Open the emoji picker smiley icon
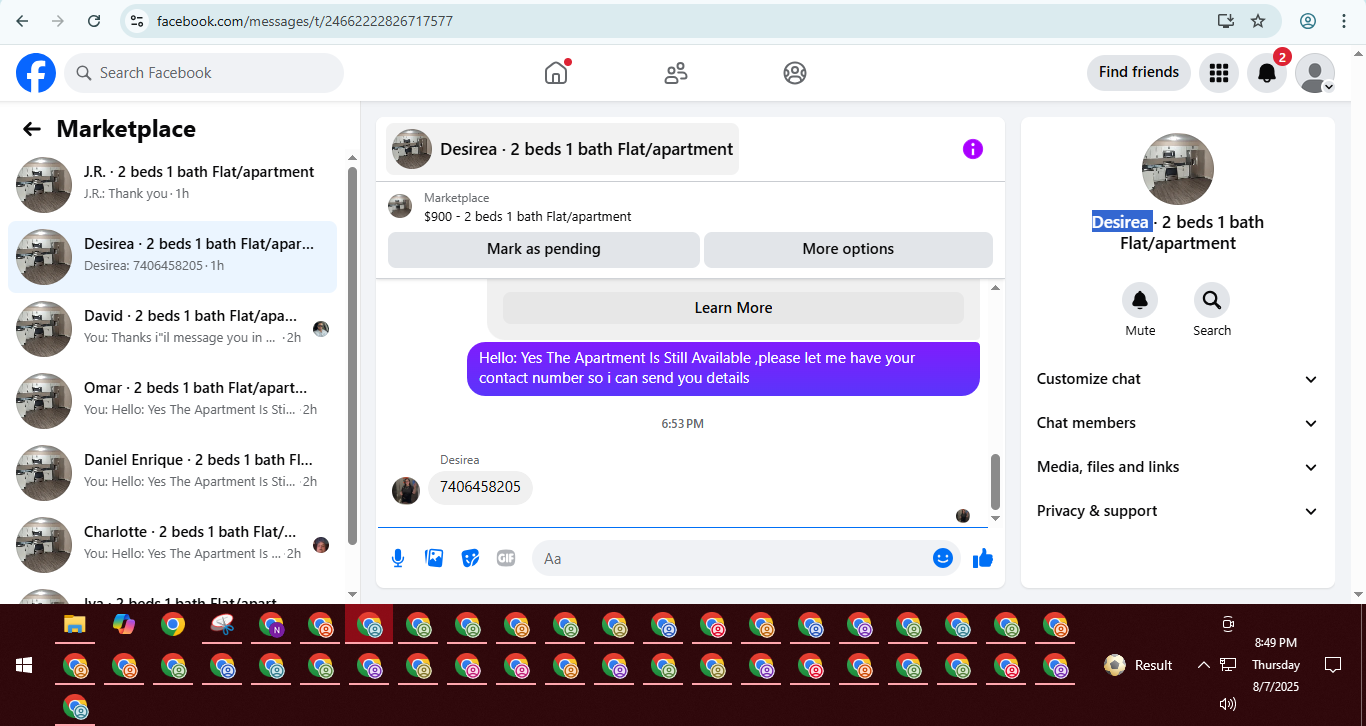 (943, 558)
